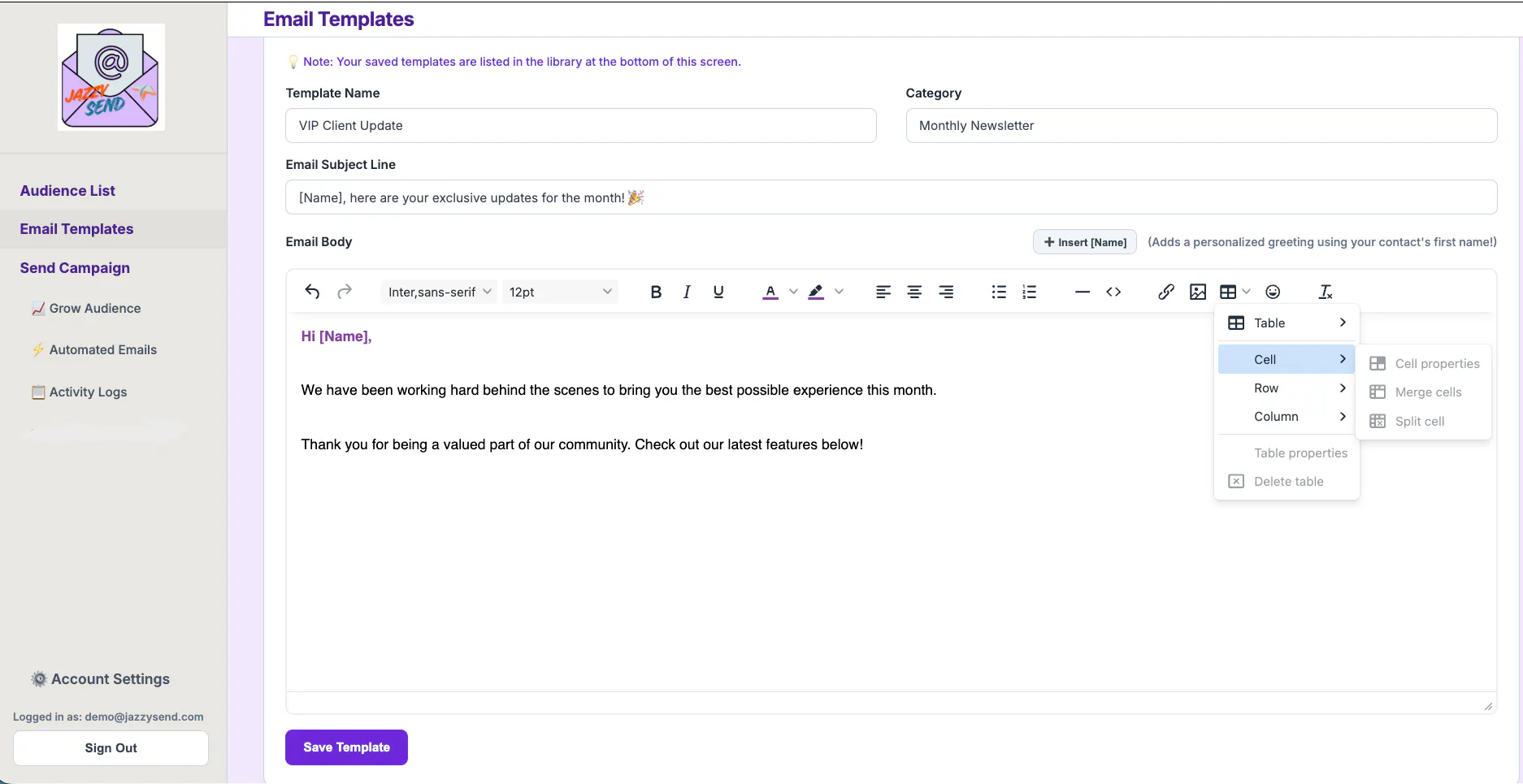The image size is (1523, 784).
Task: Expand the Column submenu
Action: (x=1287, y=417)
